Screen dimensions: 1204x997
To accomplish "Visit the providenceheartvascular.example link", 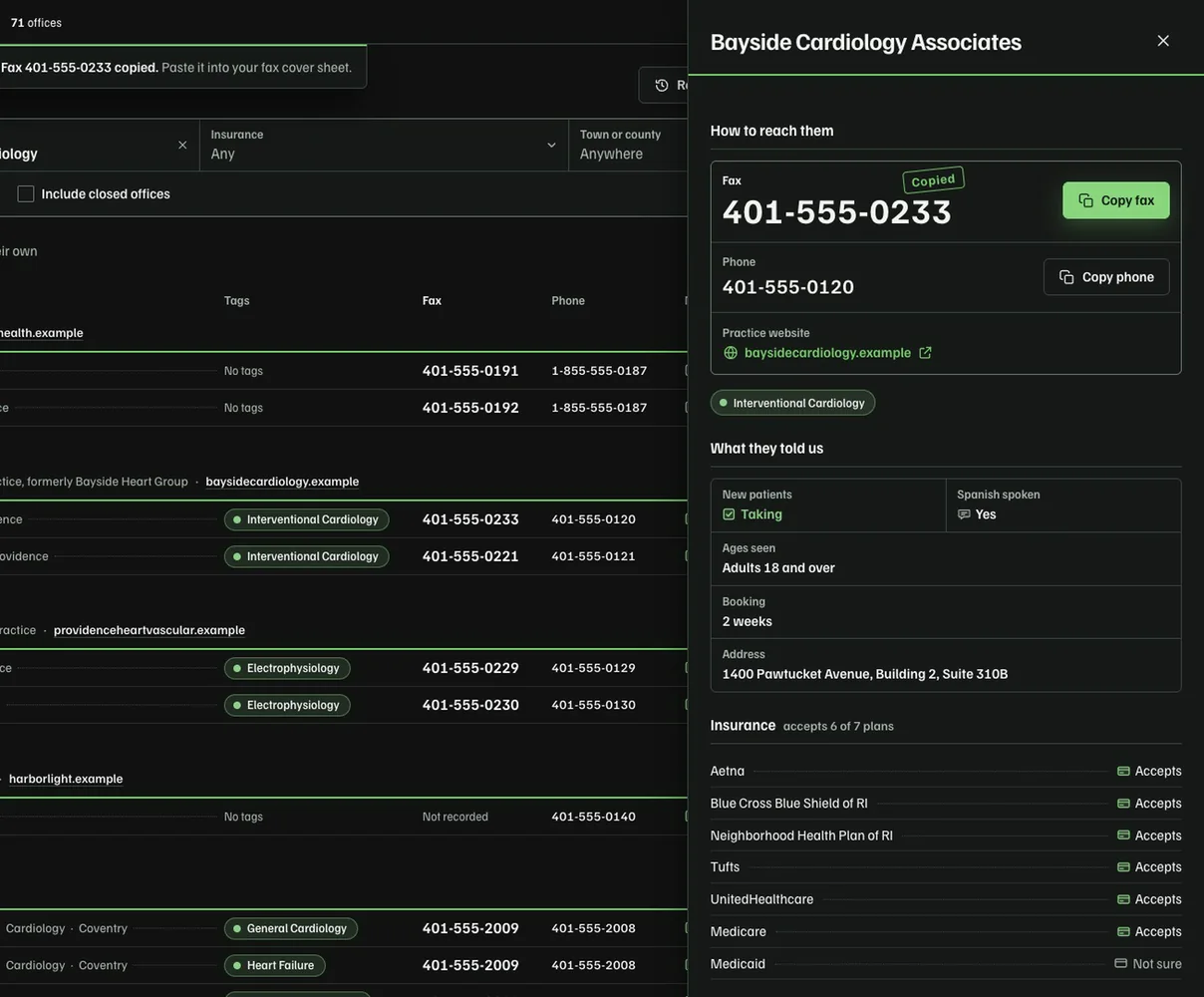I will pyautogui.click(x=150, y=630).
